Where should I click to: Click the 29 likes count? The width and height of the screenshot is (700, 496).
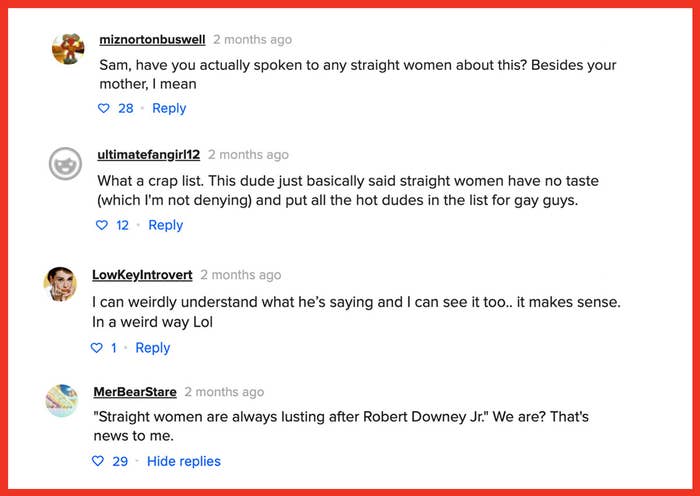coord(120,461)
